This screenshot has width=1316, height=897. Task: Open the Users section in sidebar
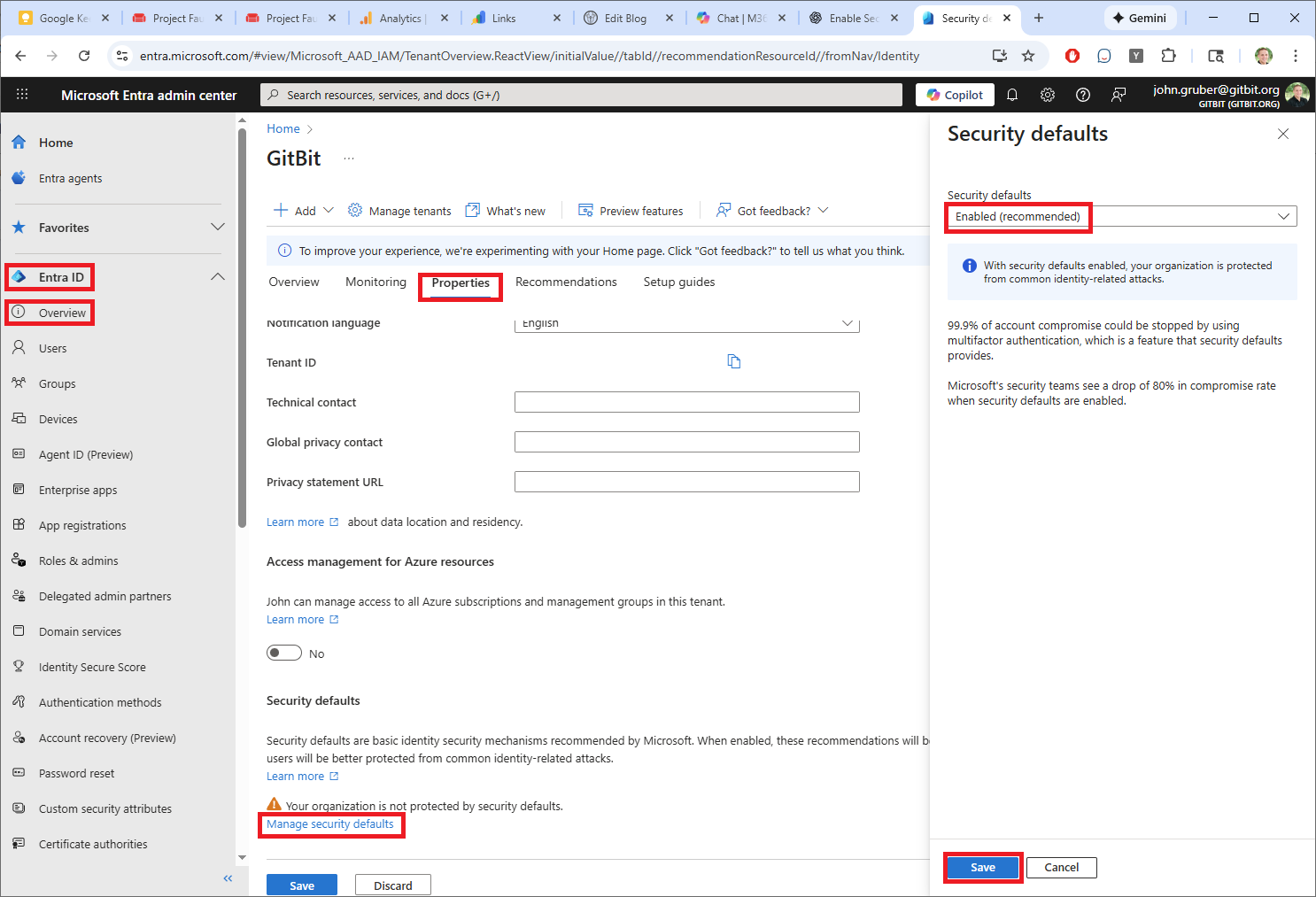(50, 347)
